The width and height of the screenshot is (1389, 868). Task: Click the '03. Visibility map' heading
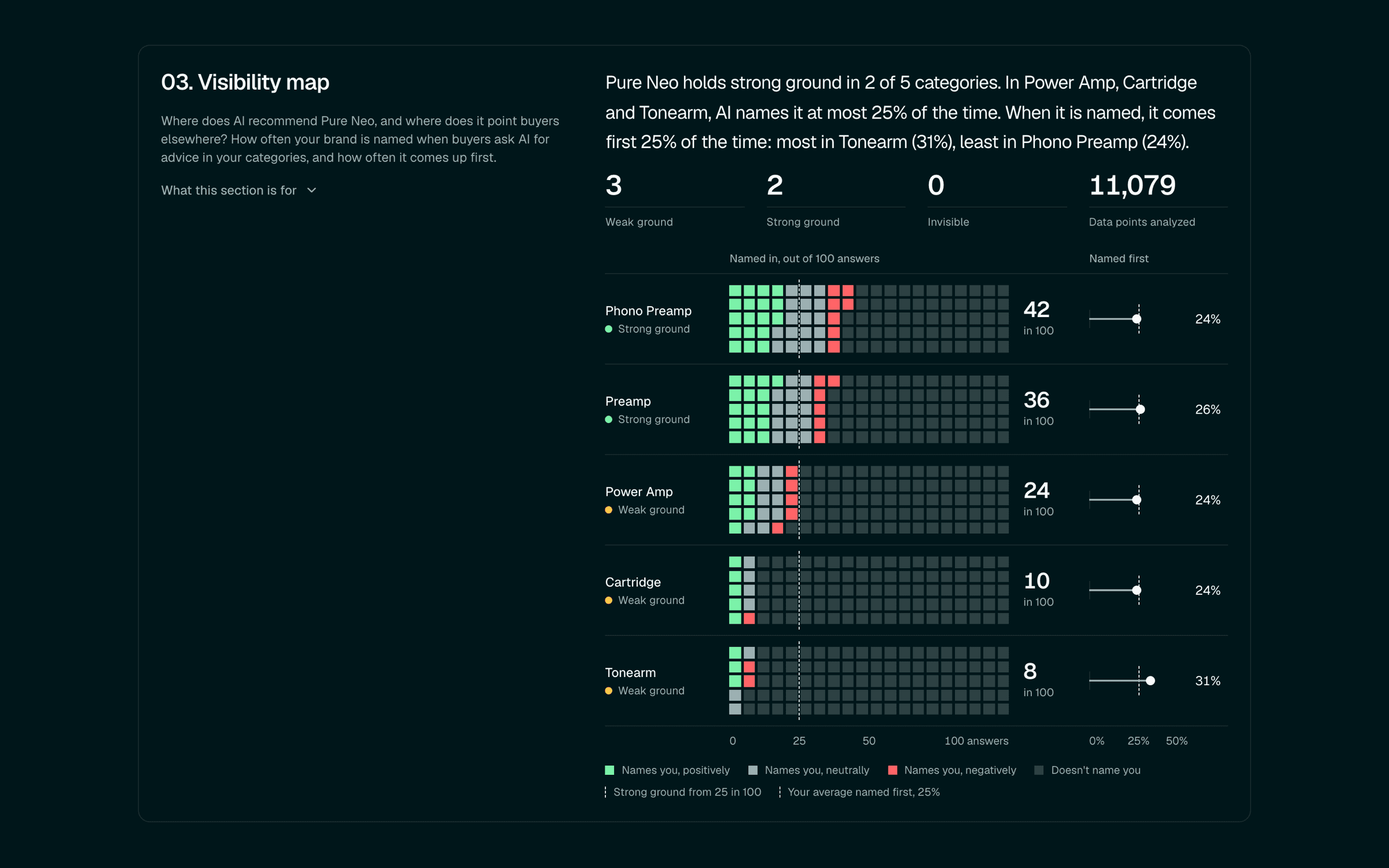coord(245,82)
